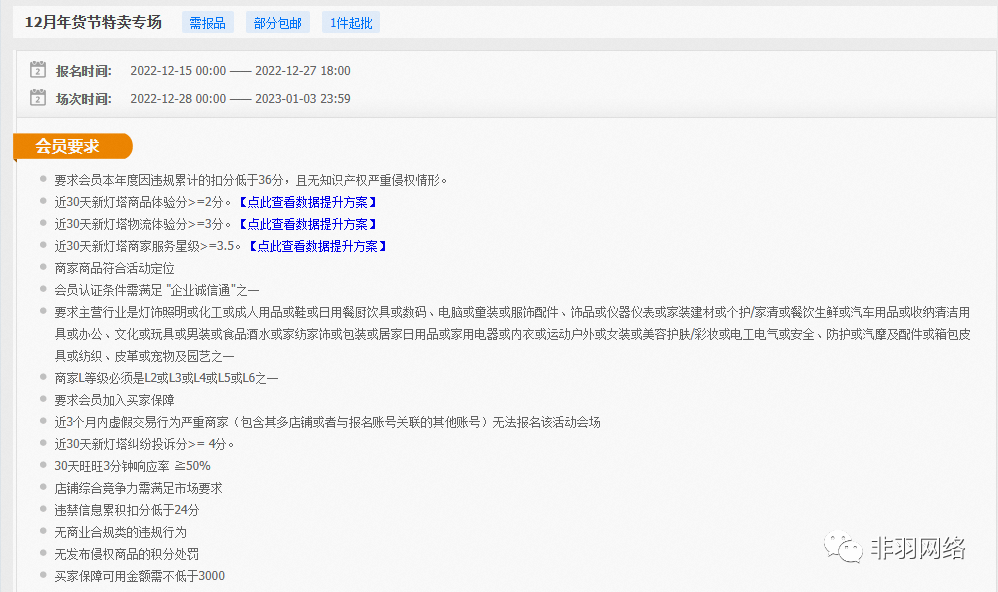Viewport: 998px width, 592px height.
Task: Select the 1件起批 tag
Action: pyautogui.click(x=350, y=23)
